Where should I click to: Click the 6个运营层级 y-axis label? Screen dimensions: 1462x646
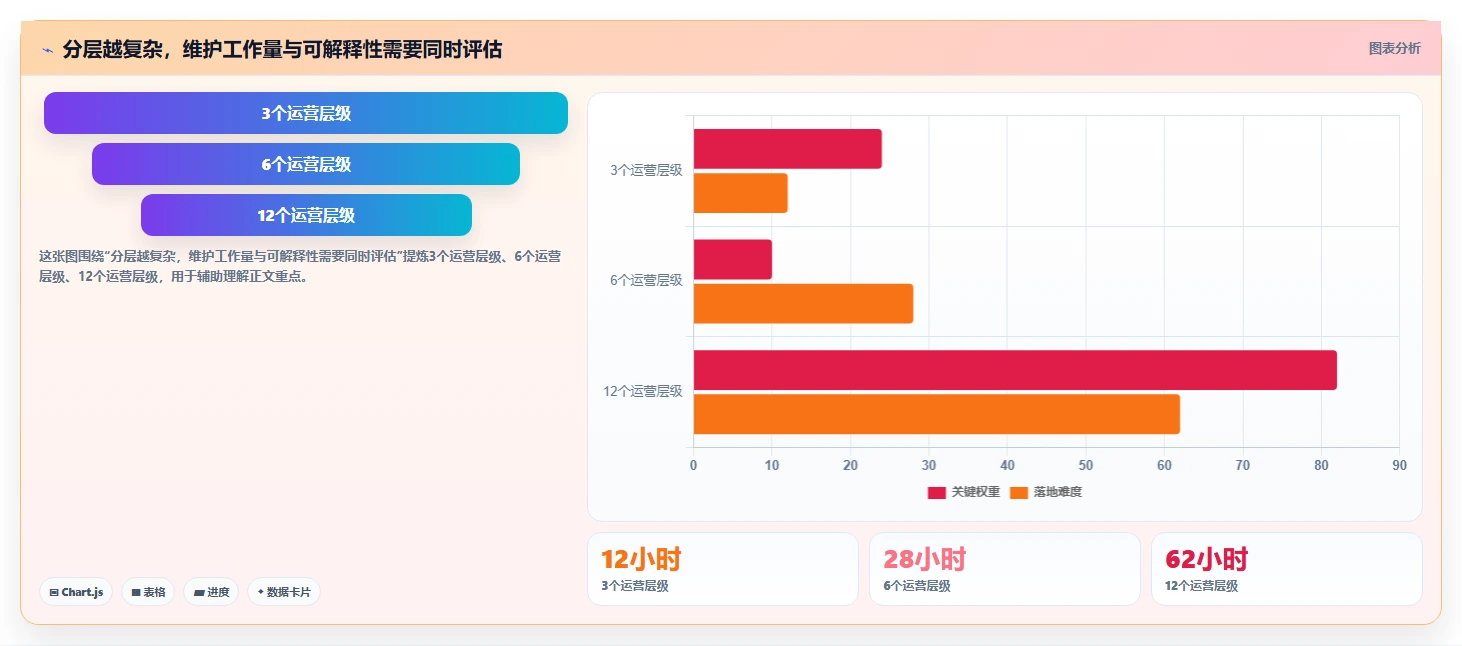[646, 280]
